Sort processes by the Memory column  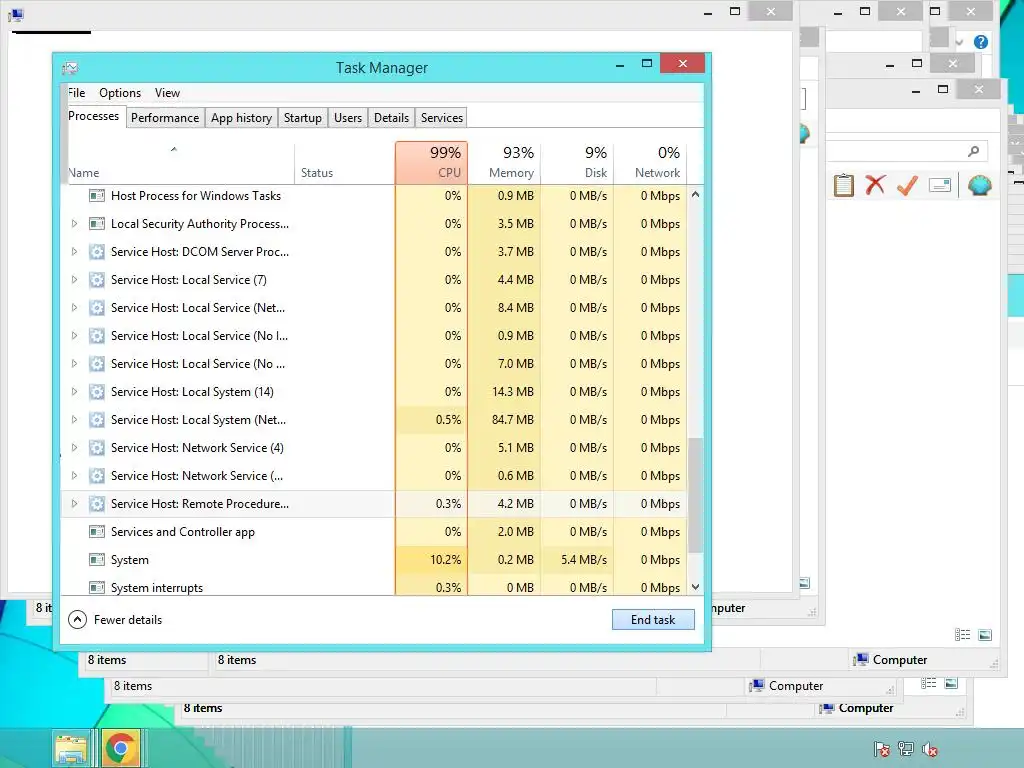tap(504, 163)
